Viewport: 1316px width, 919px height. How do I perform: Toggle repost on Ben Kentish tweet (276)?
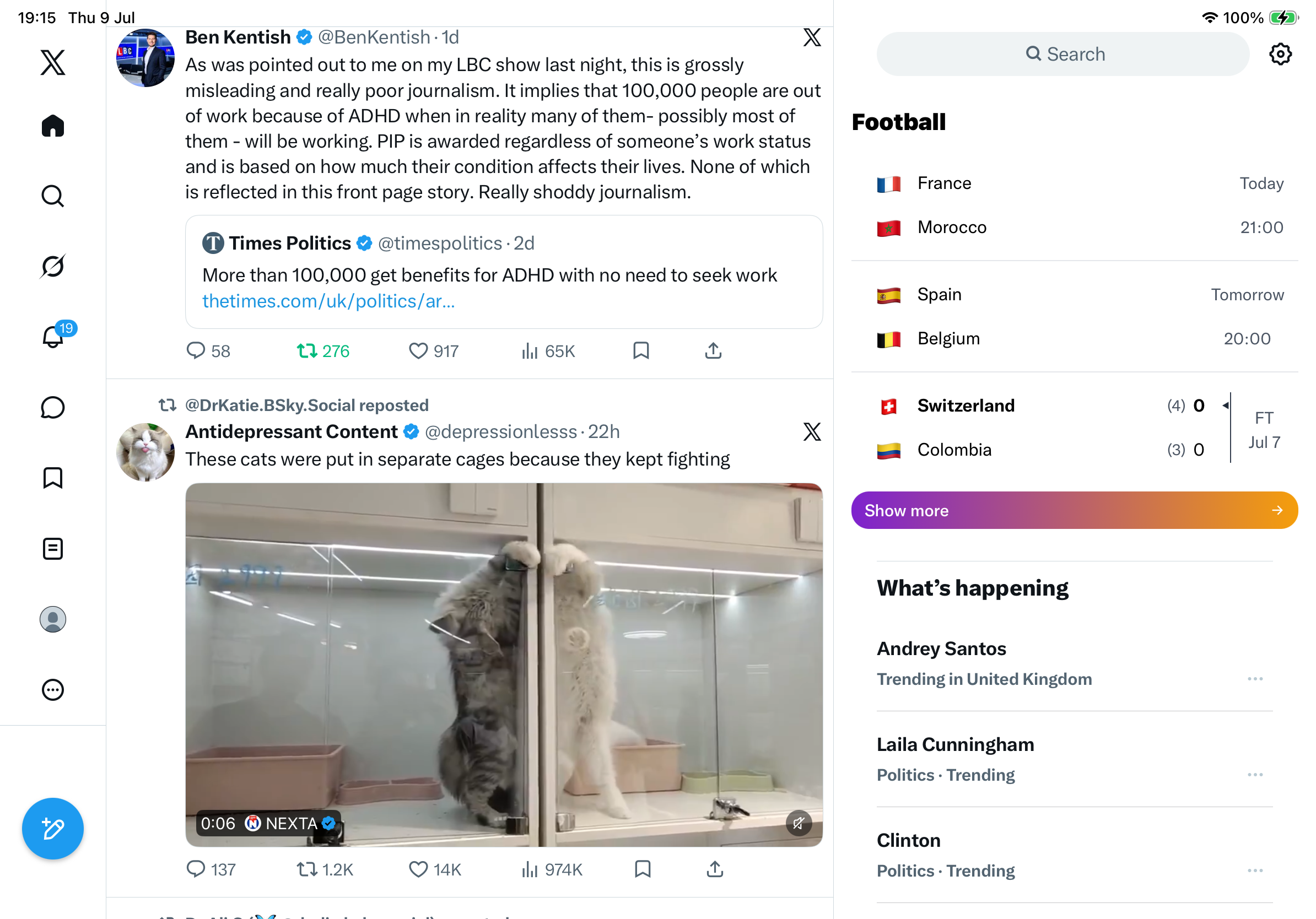[x=323, y=350]
